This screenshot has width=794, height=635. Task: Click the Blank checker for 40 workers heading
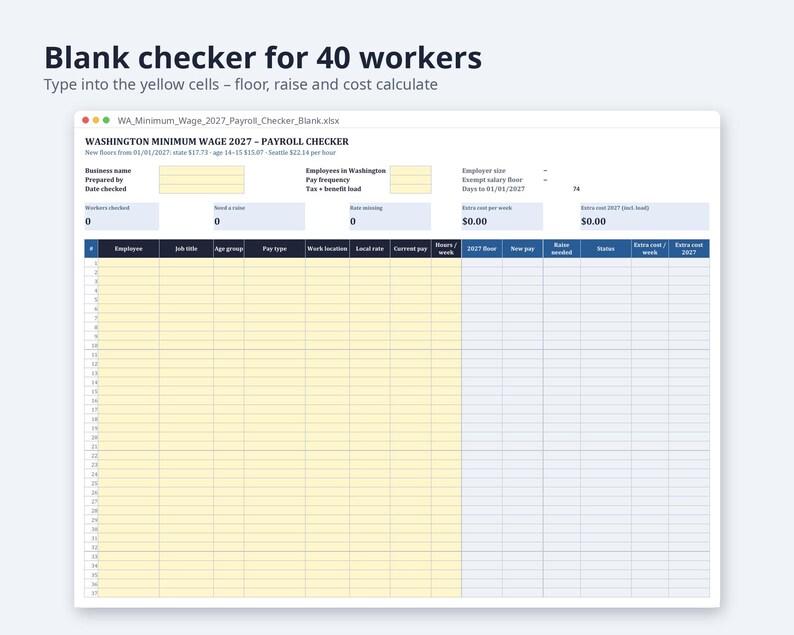point(263,58)
